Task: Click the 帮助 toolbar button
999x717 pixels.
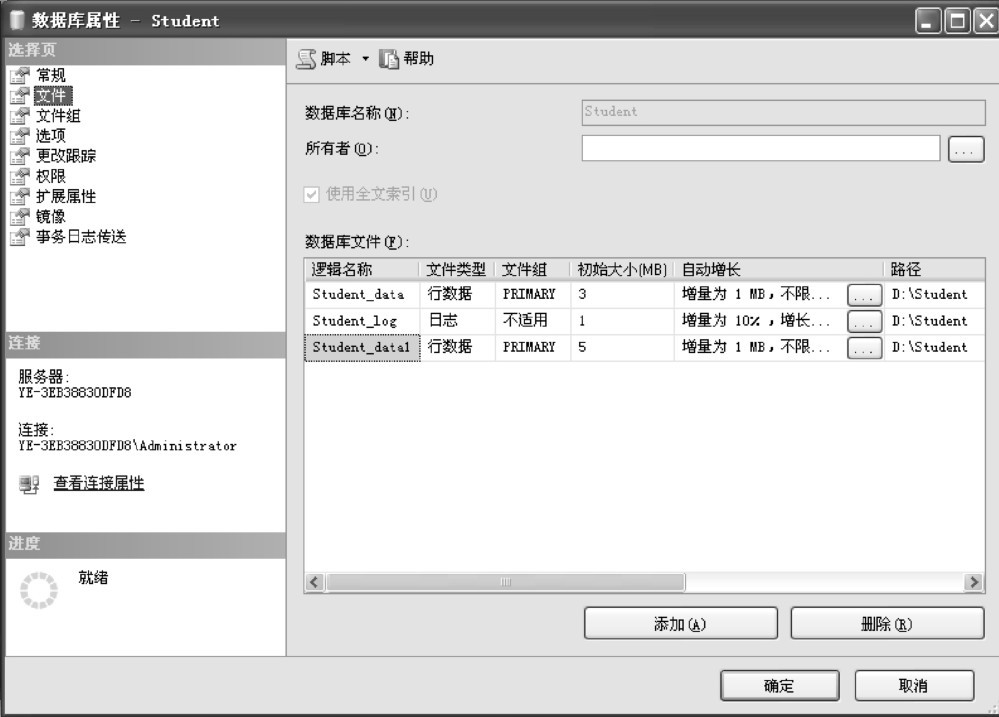Action: point(406,59)
